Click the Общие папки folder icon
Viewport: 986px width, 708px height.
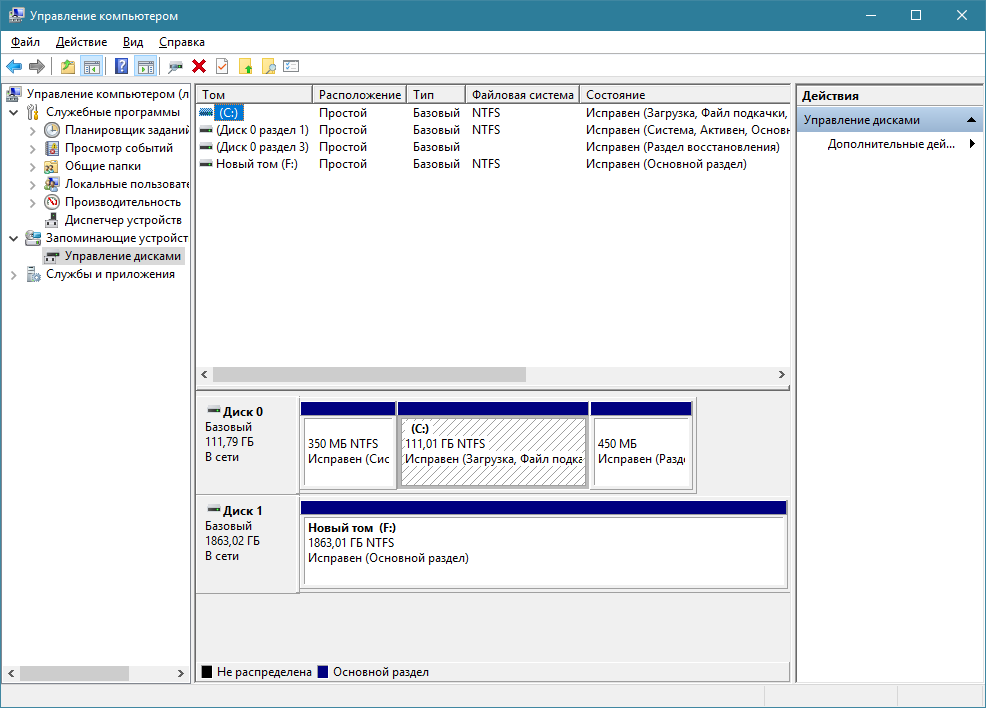pos(52,167)
